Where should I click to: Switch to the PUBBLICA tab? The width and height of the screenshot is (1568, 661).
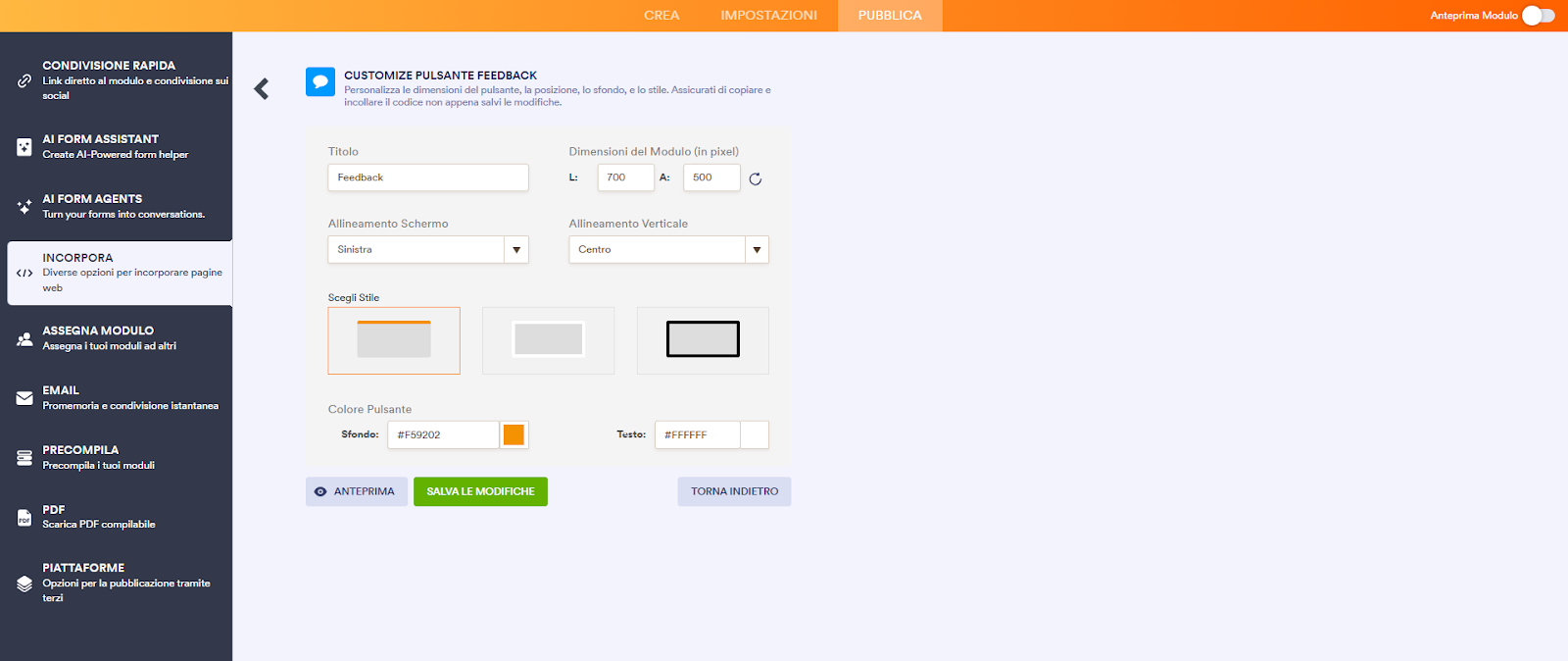pyautogui.click(x=890, y=16)
